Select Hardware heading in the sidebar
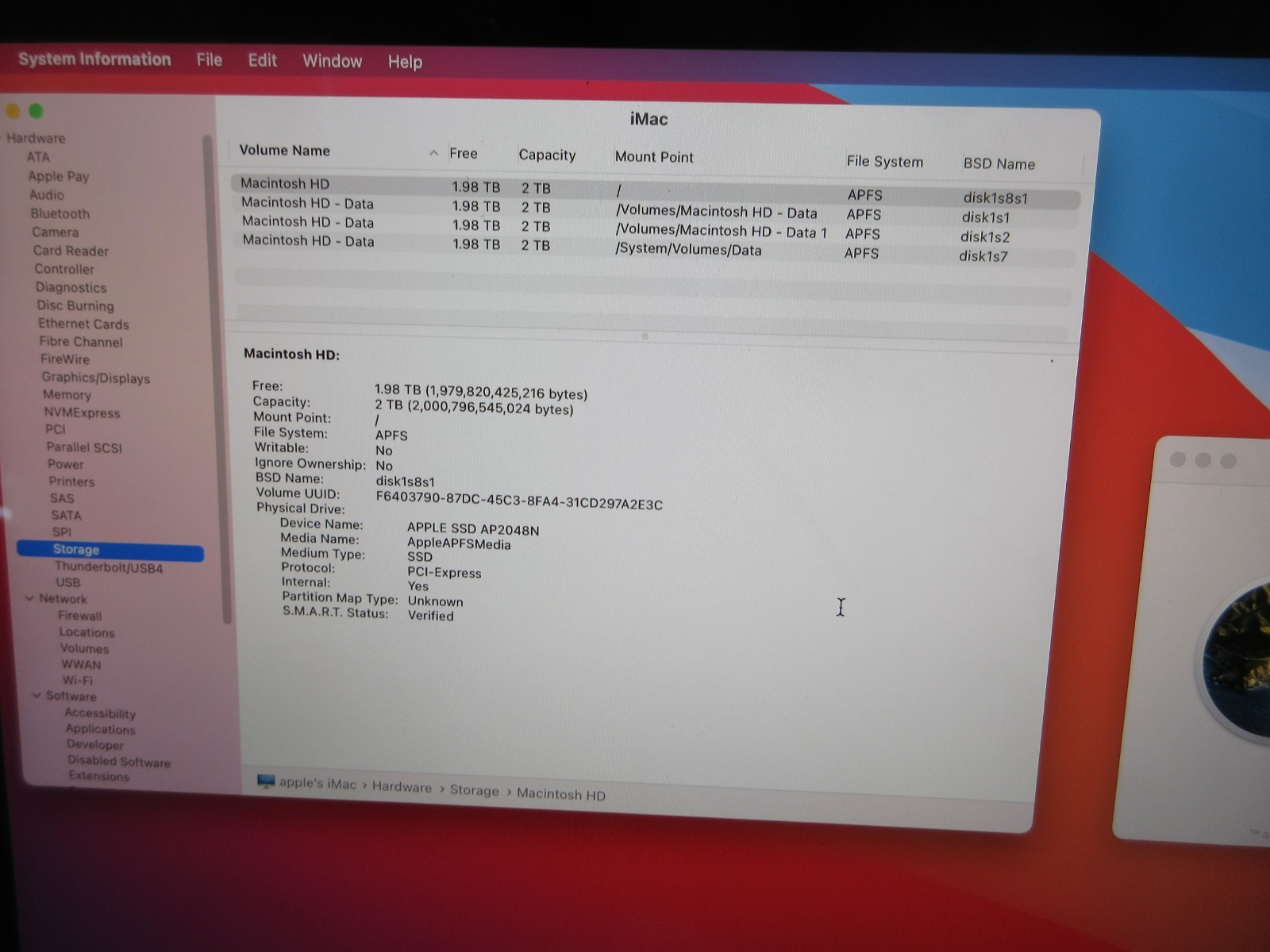Viewport: 1270px width, 952px height. click(x=36, y=138)
